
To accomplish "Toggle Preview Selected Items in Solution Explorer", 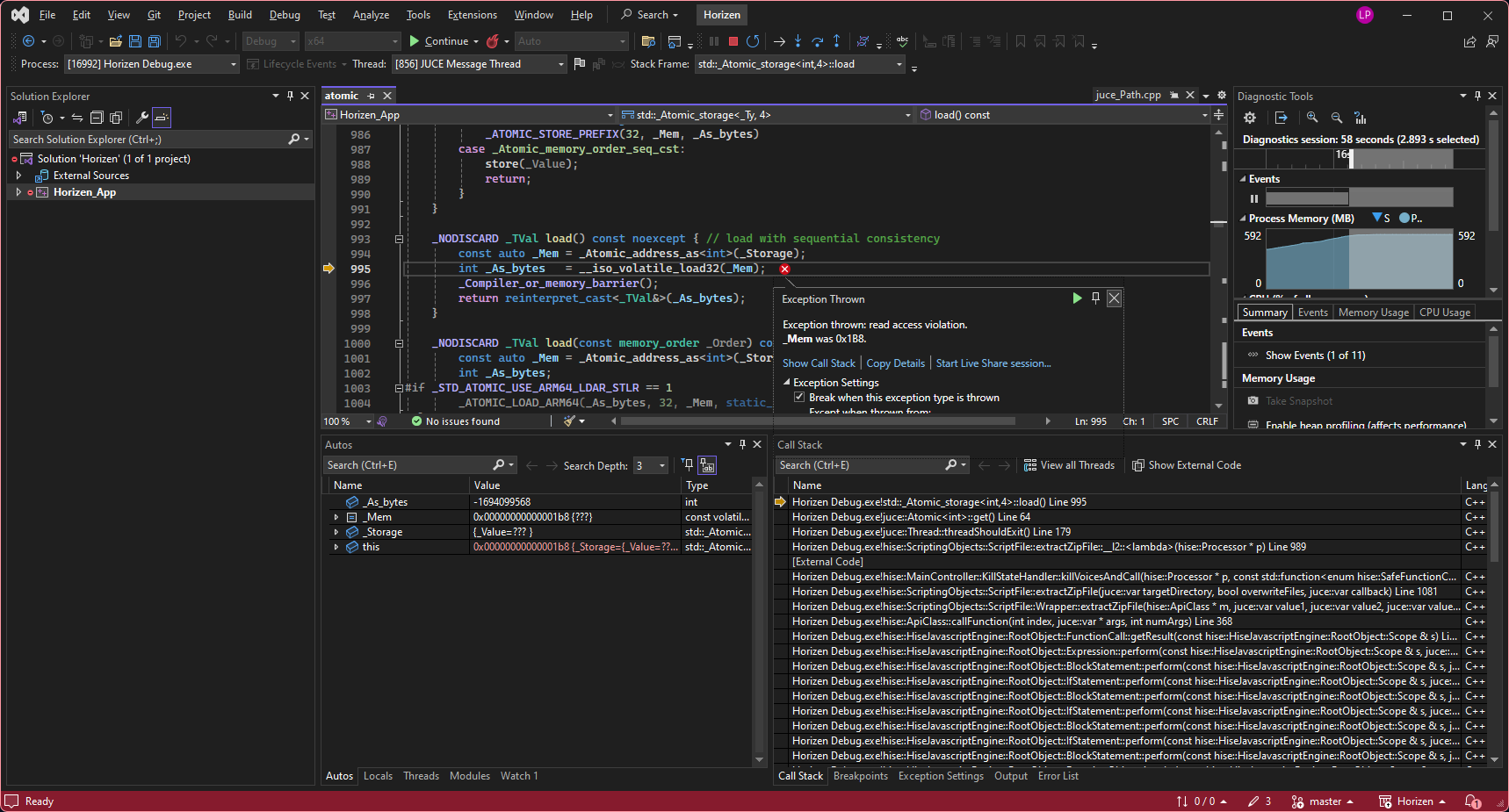I will (x=162, y=118).
